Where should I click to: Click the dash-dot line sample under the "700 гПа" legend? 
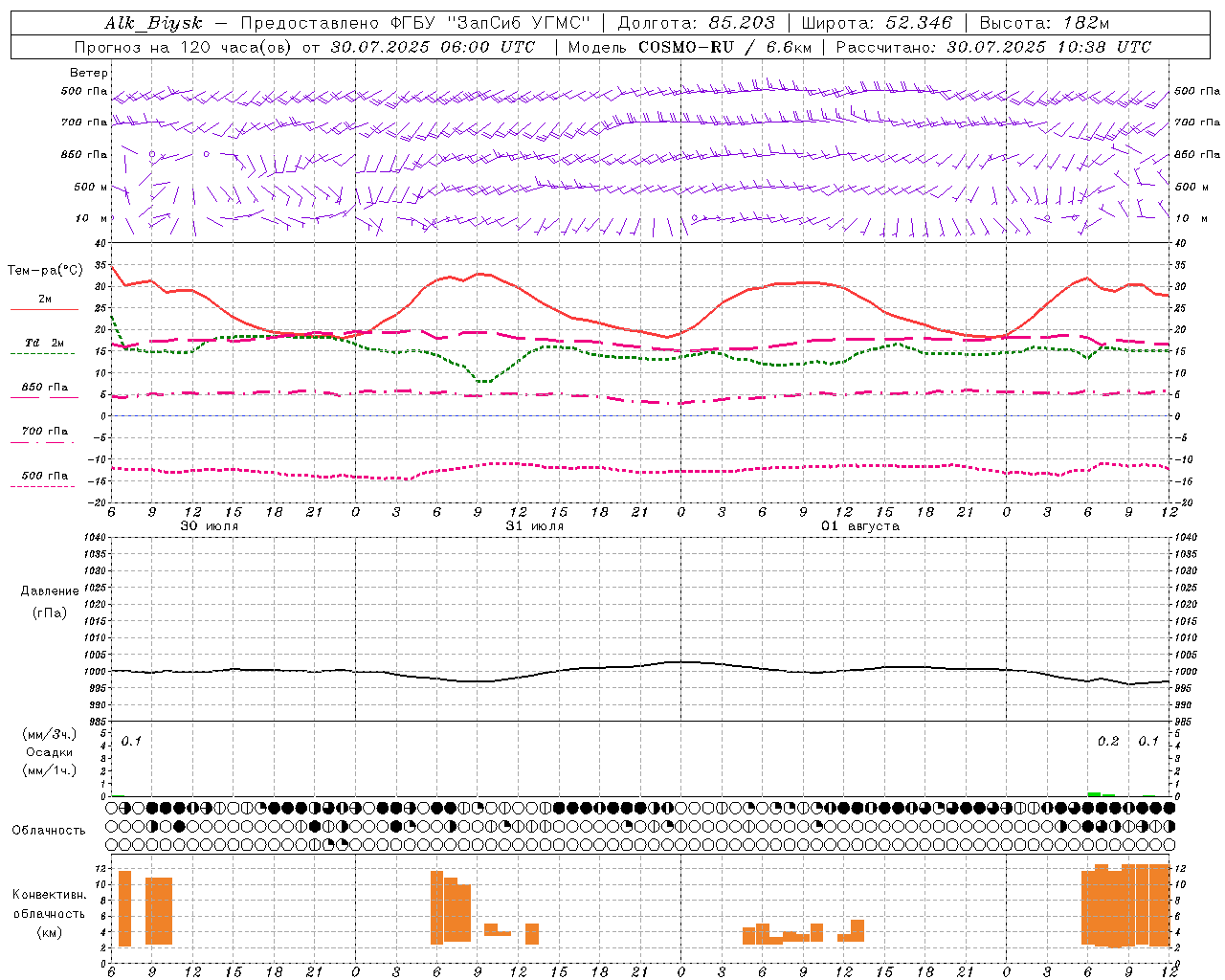[x=42, y=442]
